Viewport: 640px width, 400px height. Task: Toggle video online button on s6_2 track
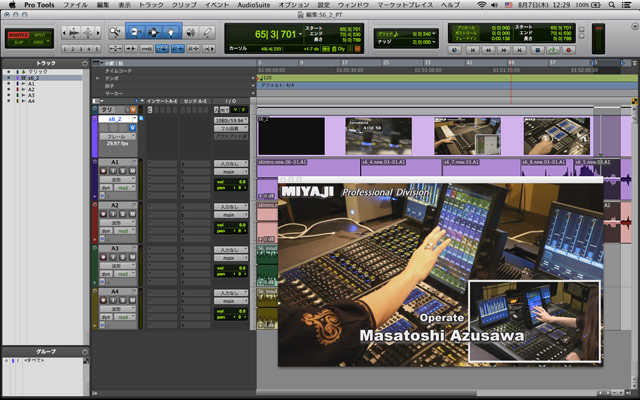[132, 128]
